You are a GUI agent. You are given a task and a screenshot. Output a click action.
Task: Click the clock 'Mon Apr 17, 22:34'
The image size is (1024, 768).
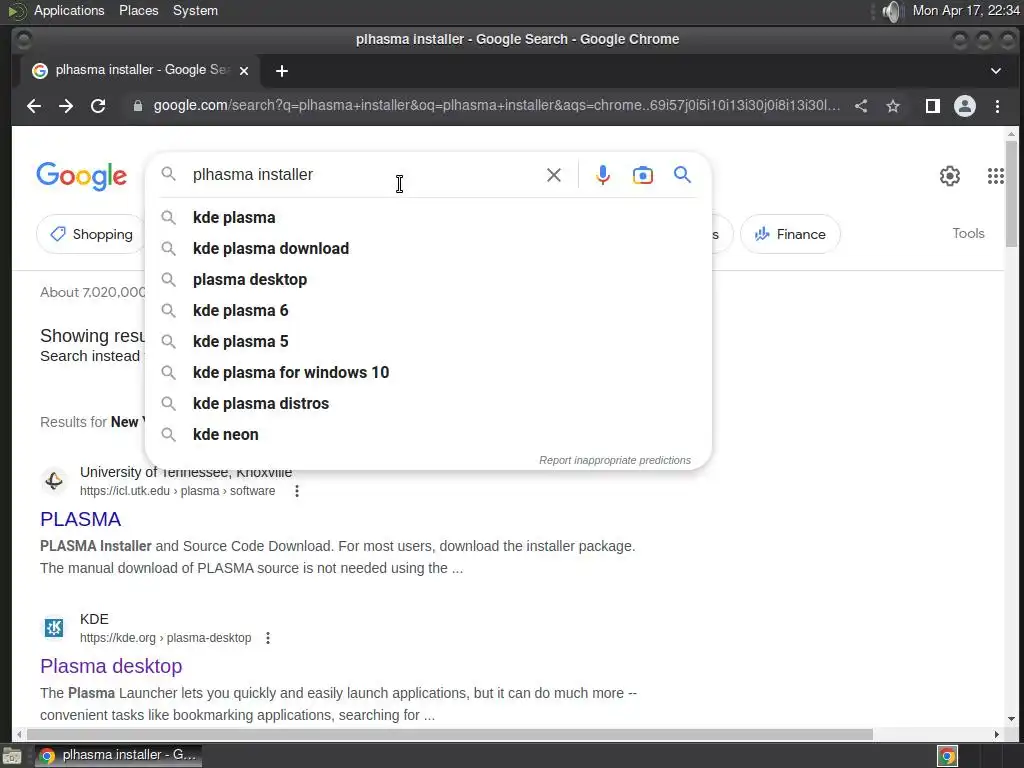pyautogui.click(x=966, y=11)
